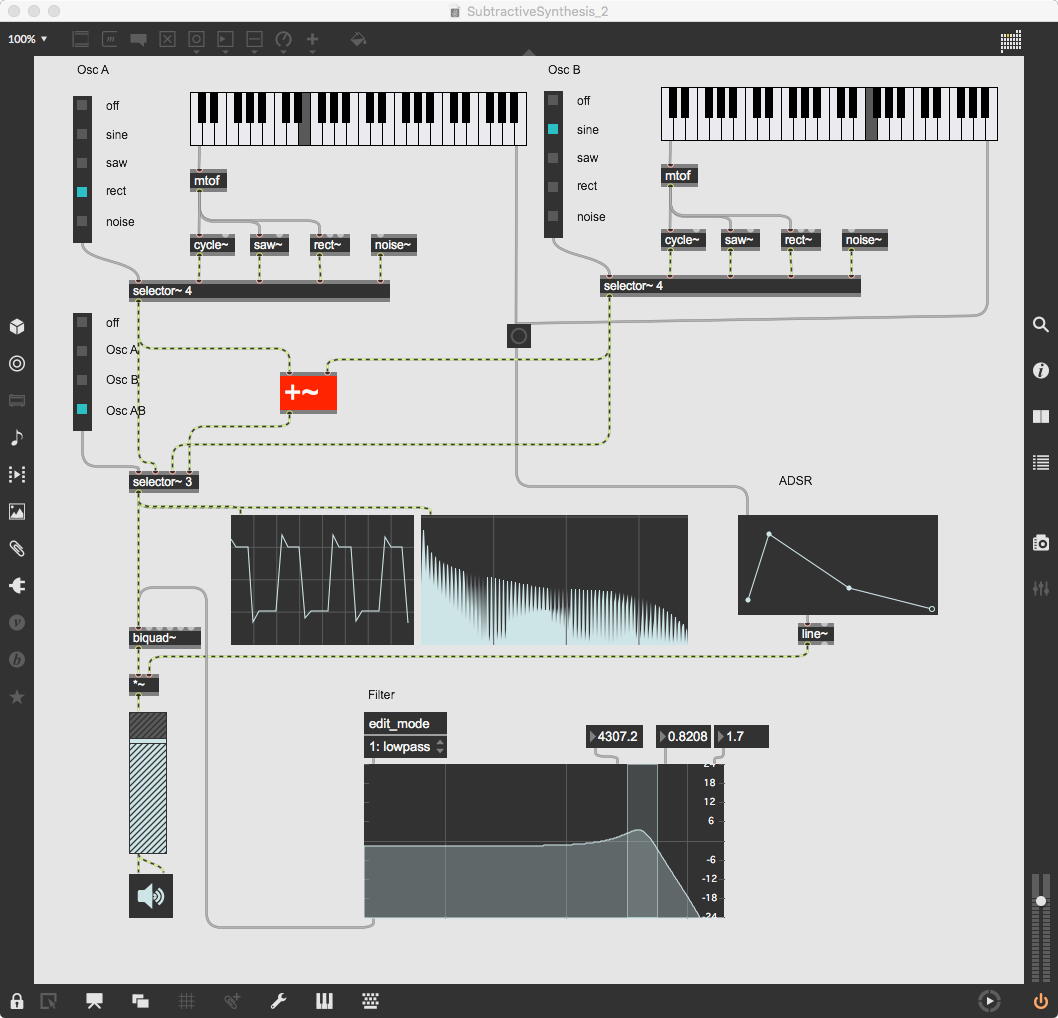This screenshot has width=1058, height=1018.
Task: Select Osc A 'noise' radio button
Action: [x=82, y=221]
